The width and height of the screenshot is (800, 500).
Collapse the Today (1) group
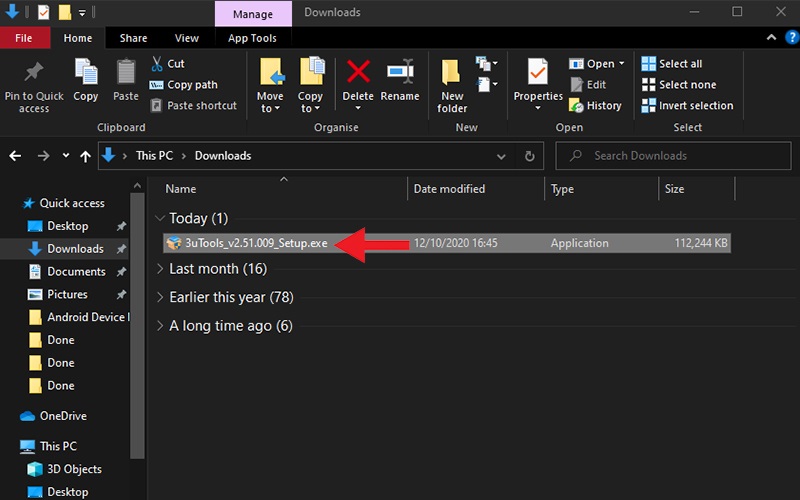160,218
